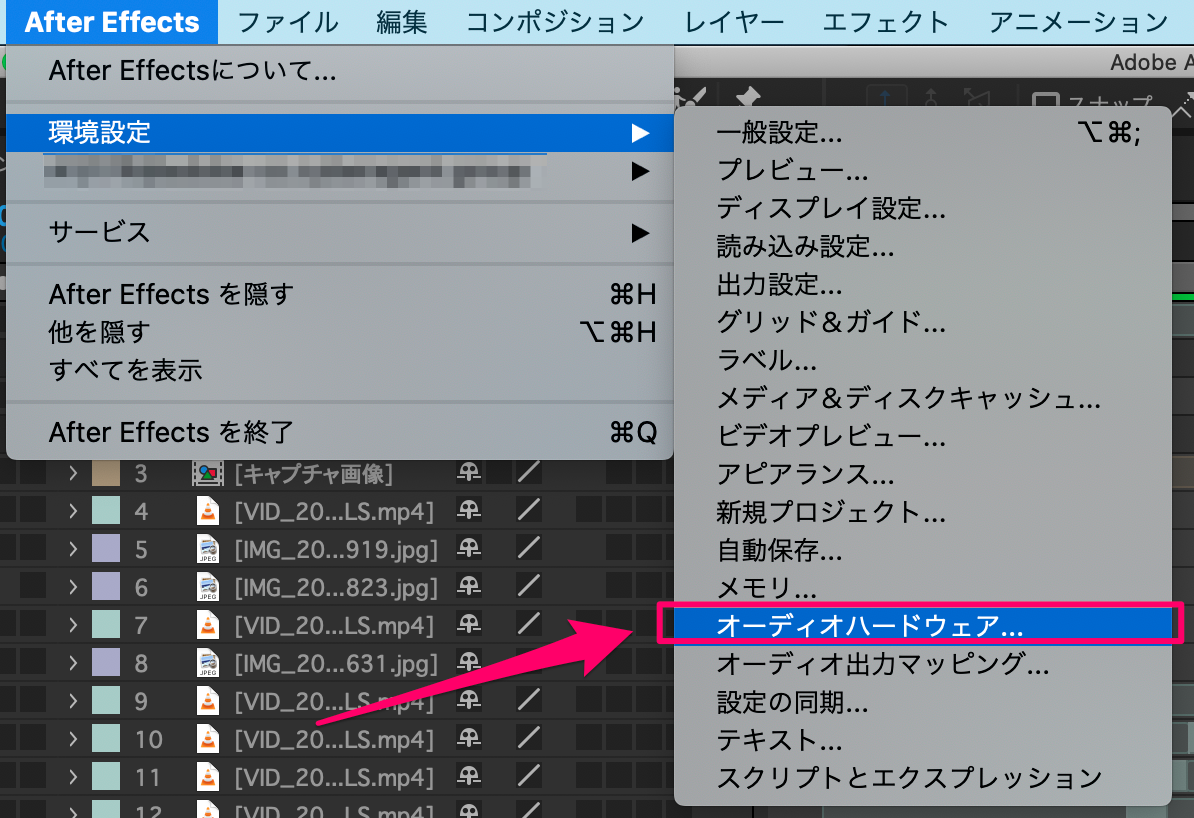Click the VLC file icon of layer 10

(207, 739)
